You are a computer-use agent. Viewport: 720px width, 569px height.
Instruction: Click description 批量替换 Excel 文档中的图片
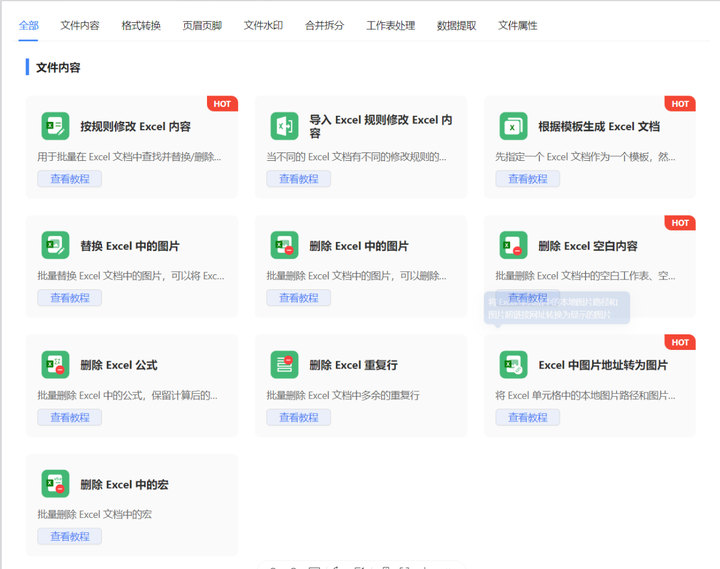tap(131, 276)
